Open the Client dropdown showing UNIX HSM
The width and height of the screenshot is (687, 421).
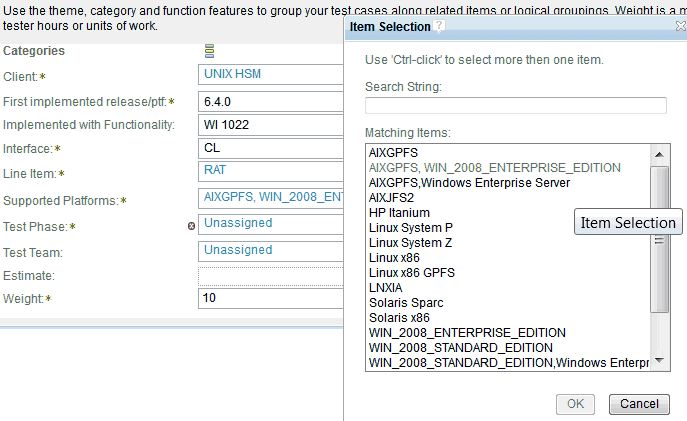click(x=270, y=75)
